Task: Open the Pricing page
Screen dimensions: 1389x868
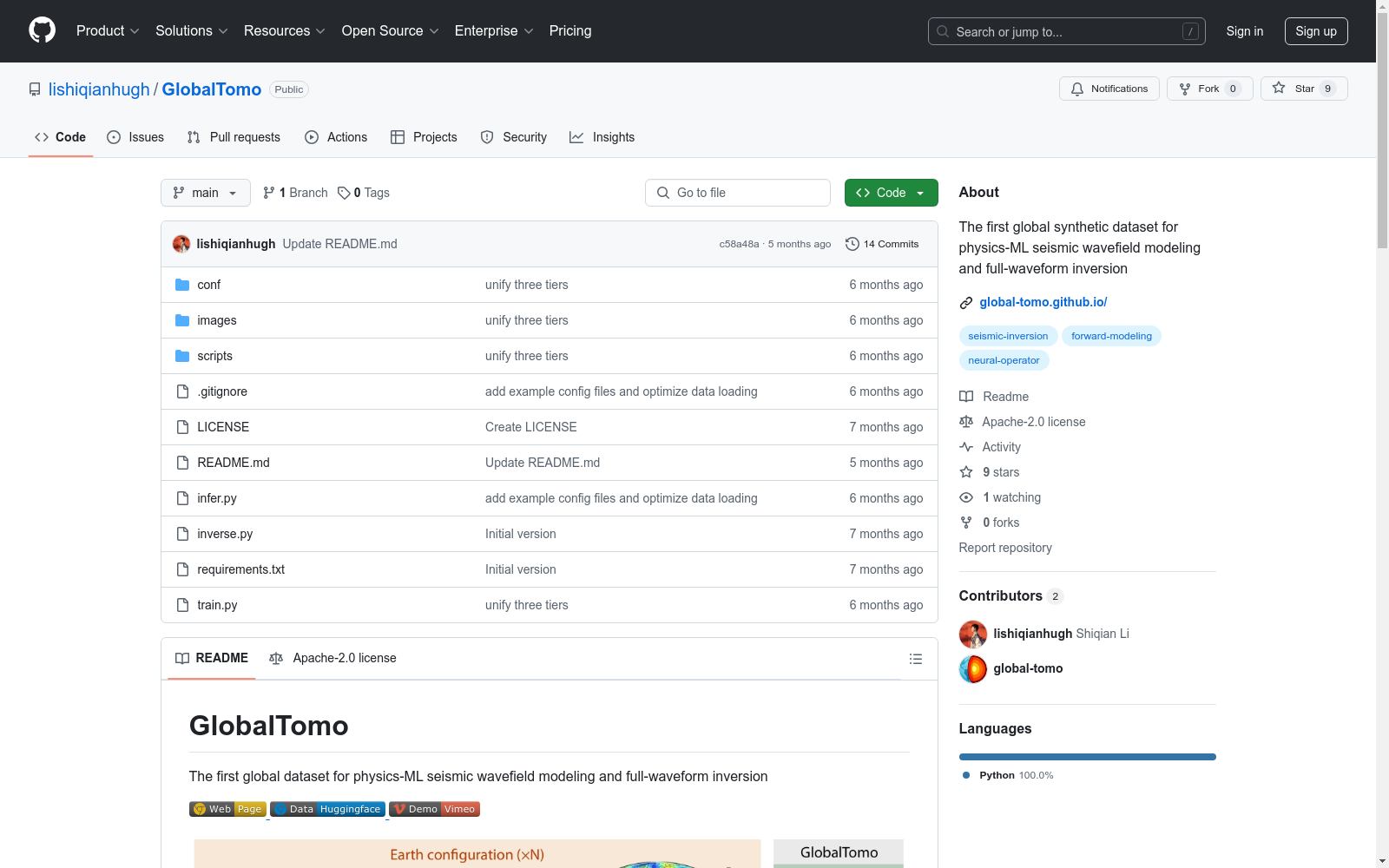Action: pyautogui.click(x=570, y=30)
